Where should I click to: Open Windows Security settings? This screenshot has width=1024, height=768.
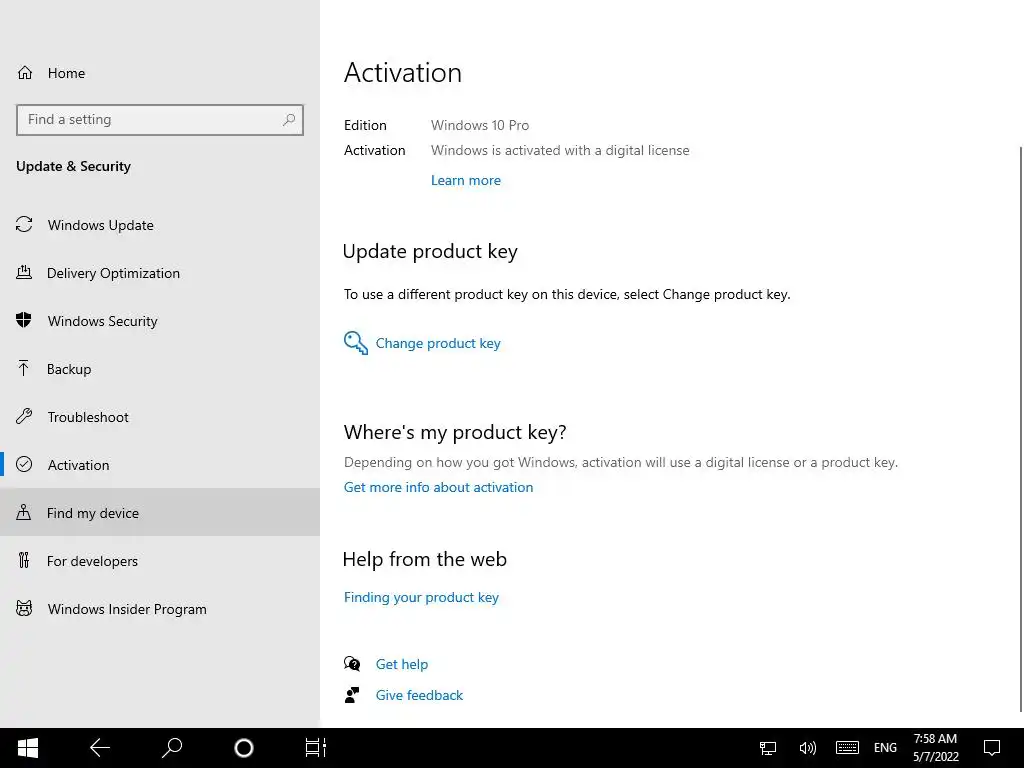(x=160, y=321)
